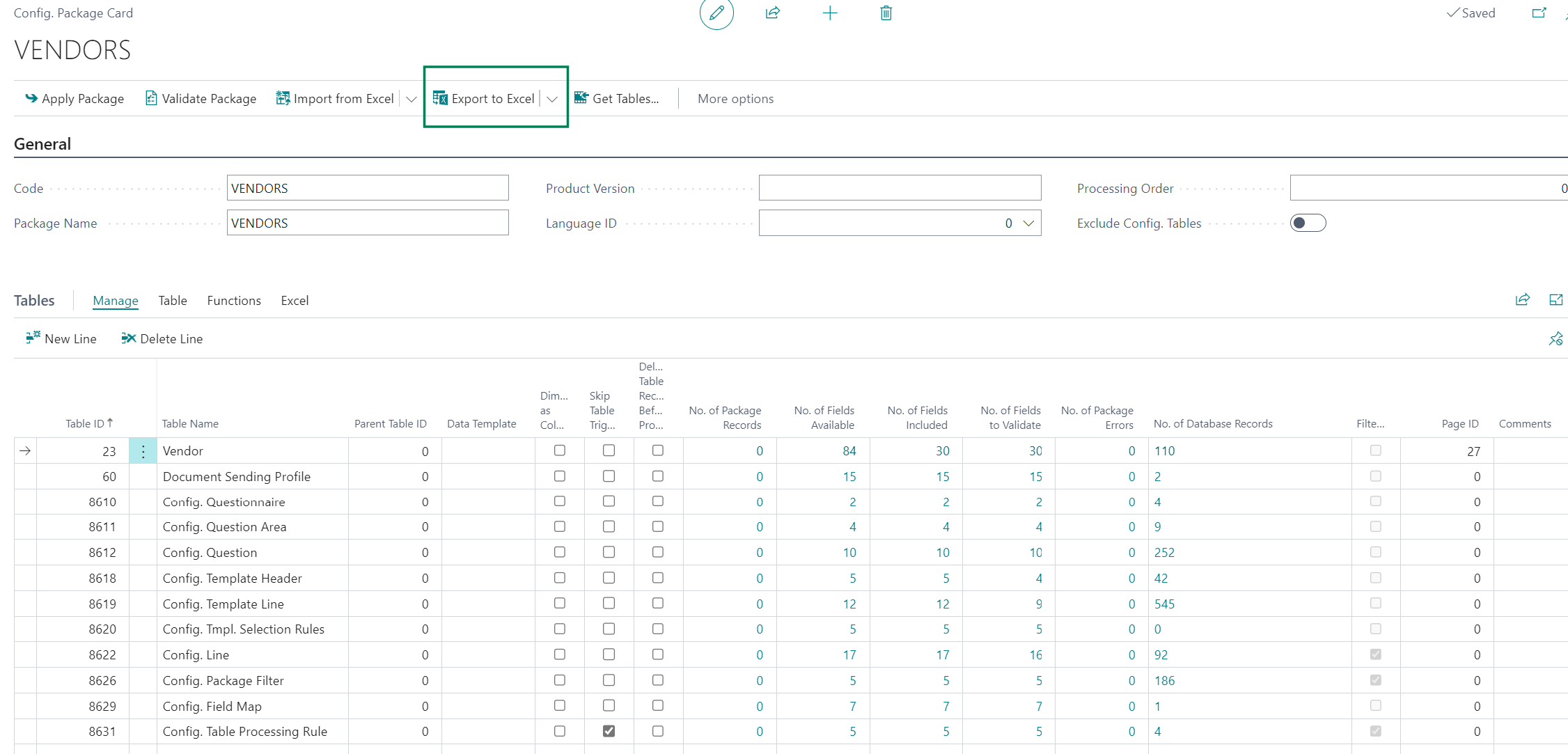
Task: Open page in new window icon
Action: (1539, 13)
